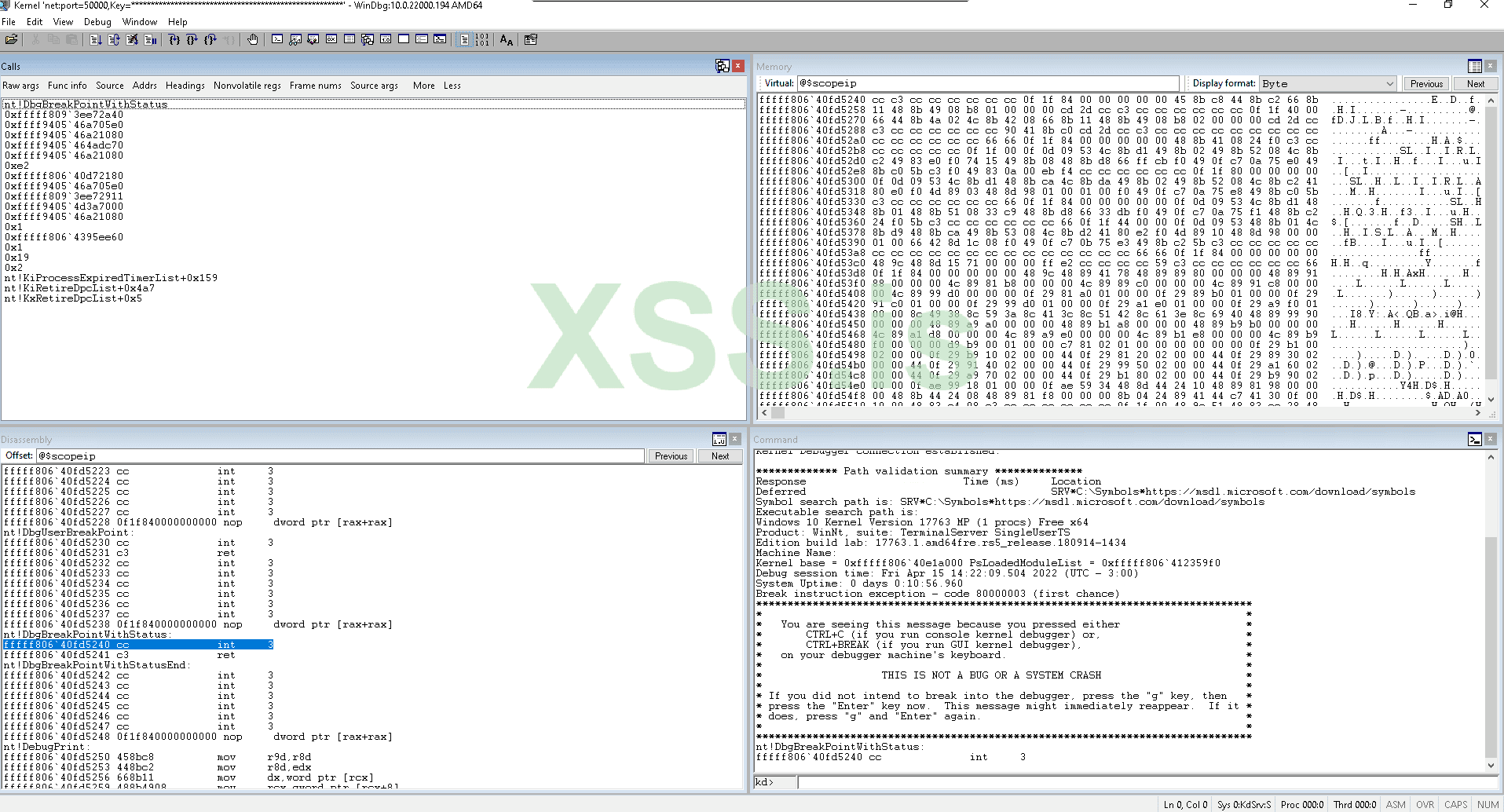The height and width of the screenshot is (812, 1504).
Task: Open the Calls panel toolbar menu icon
Action: tap(722, 66)
